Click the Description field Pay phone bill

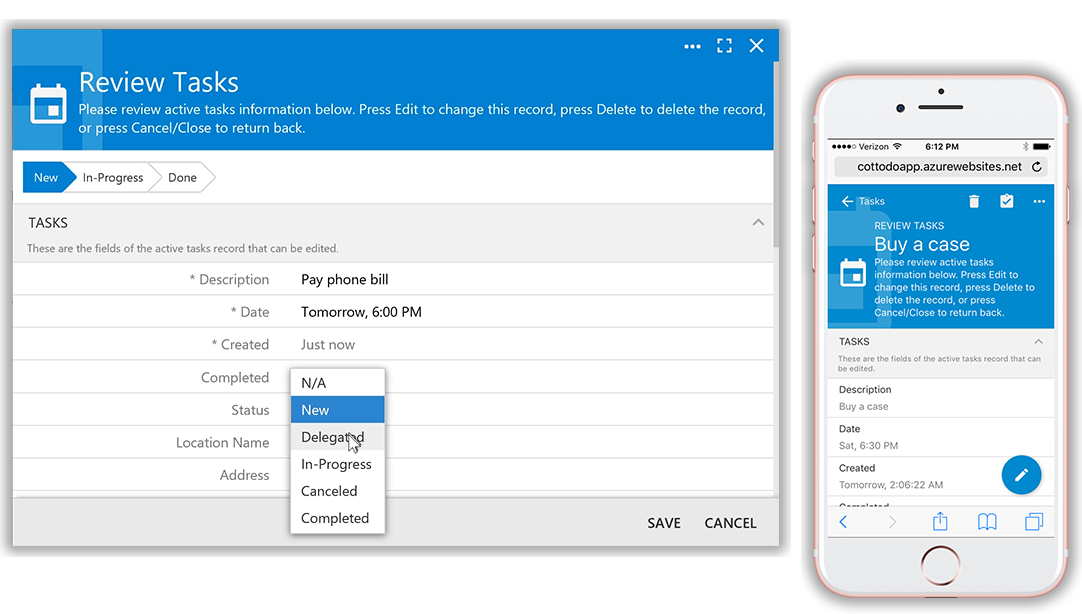345,280
